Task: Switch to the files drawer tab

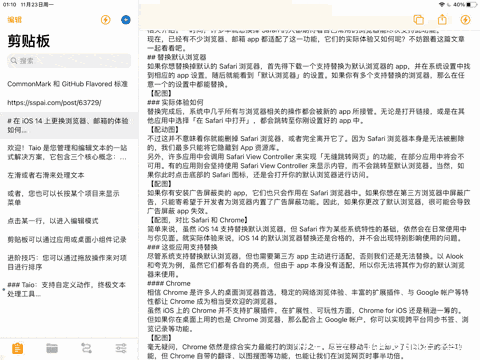Action: [x=52, y=349]
